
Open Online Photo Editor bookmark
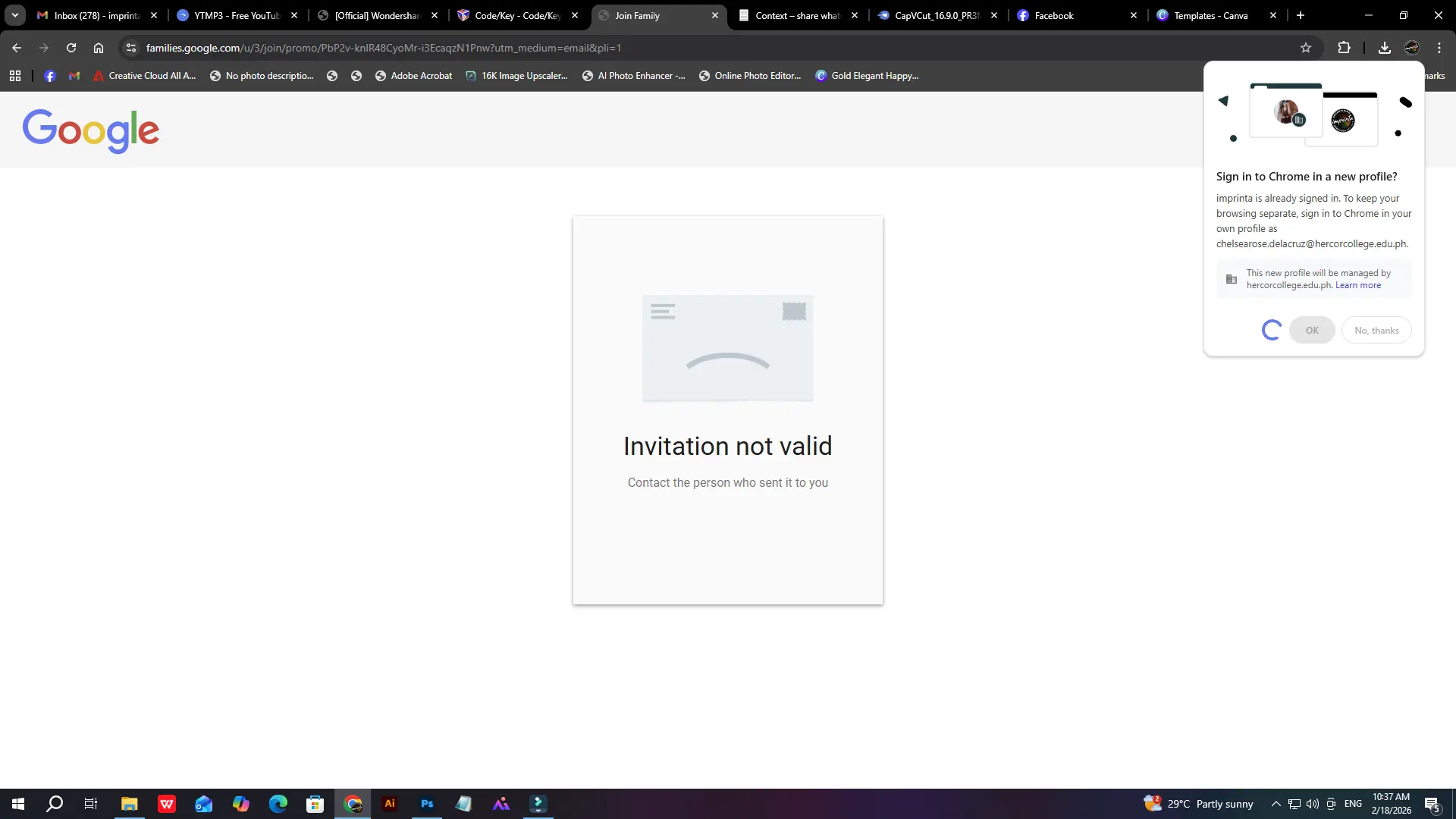click(750, 76)
